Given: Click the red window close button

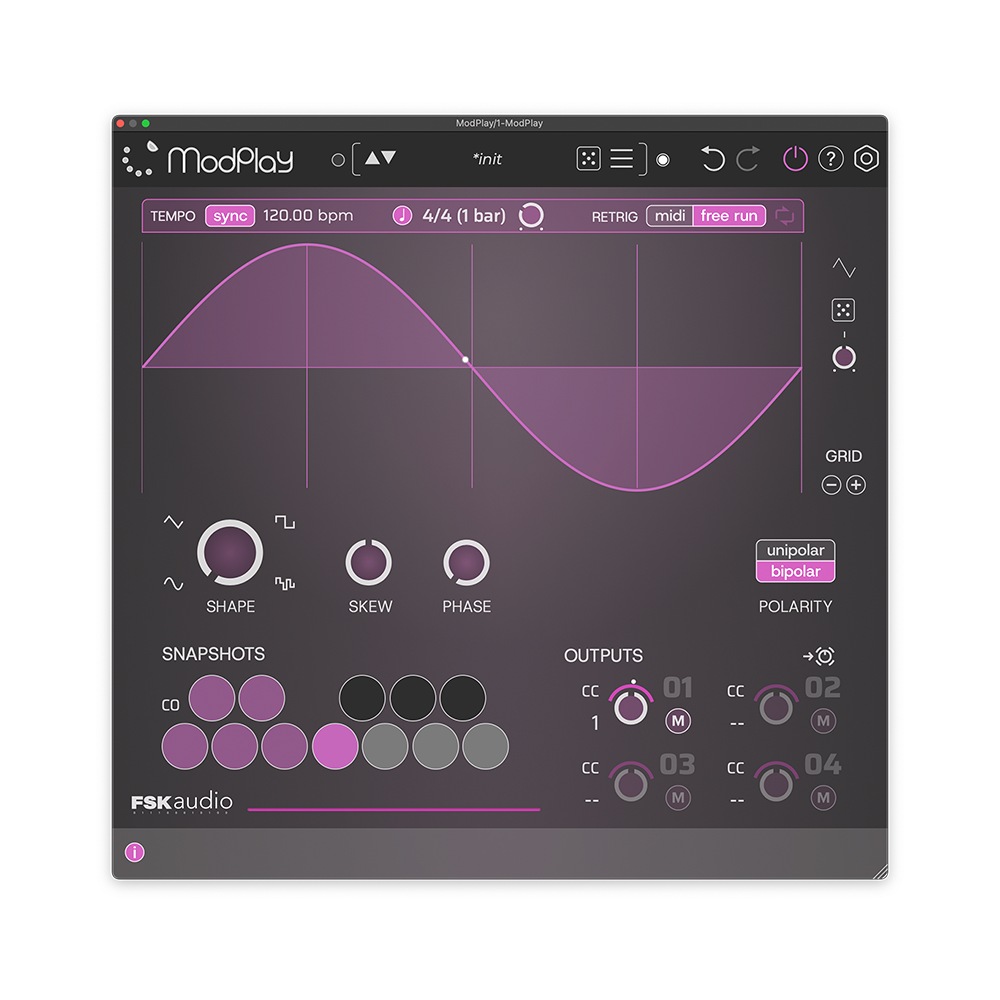Looking at the screenshot, I should (x=120, y=123).
